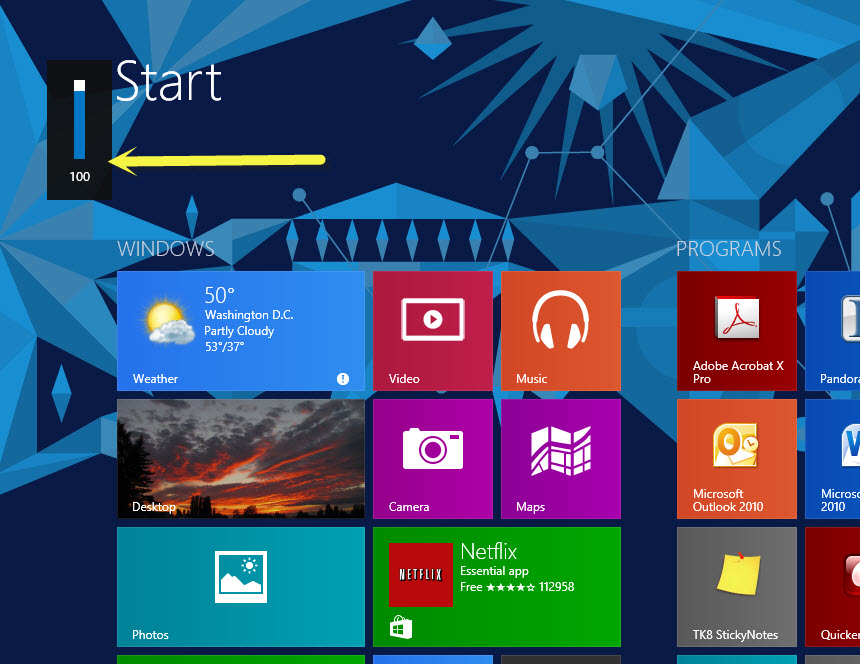
Task: Open the Maps tile
Action: [x=561, y=459]
